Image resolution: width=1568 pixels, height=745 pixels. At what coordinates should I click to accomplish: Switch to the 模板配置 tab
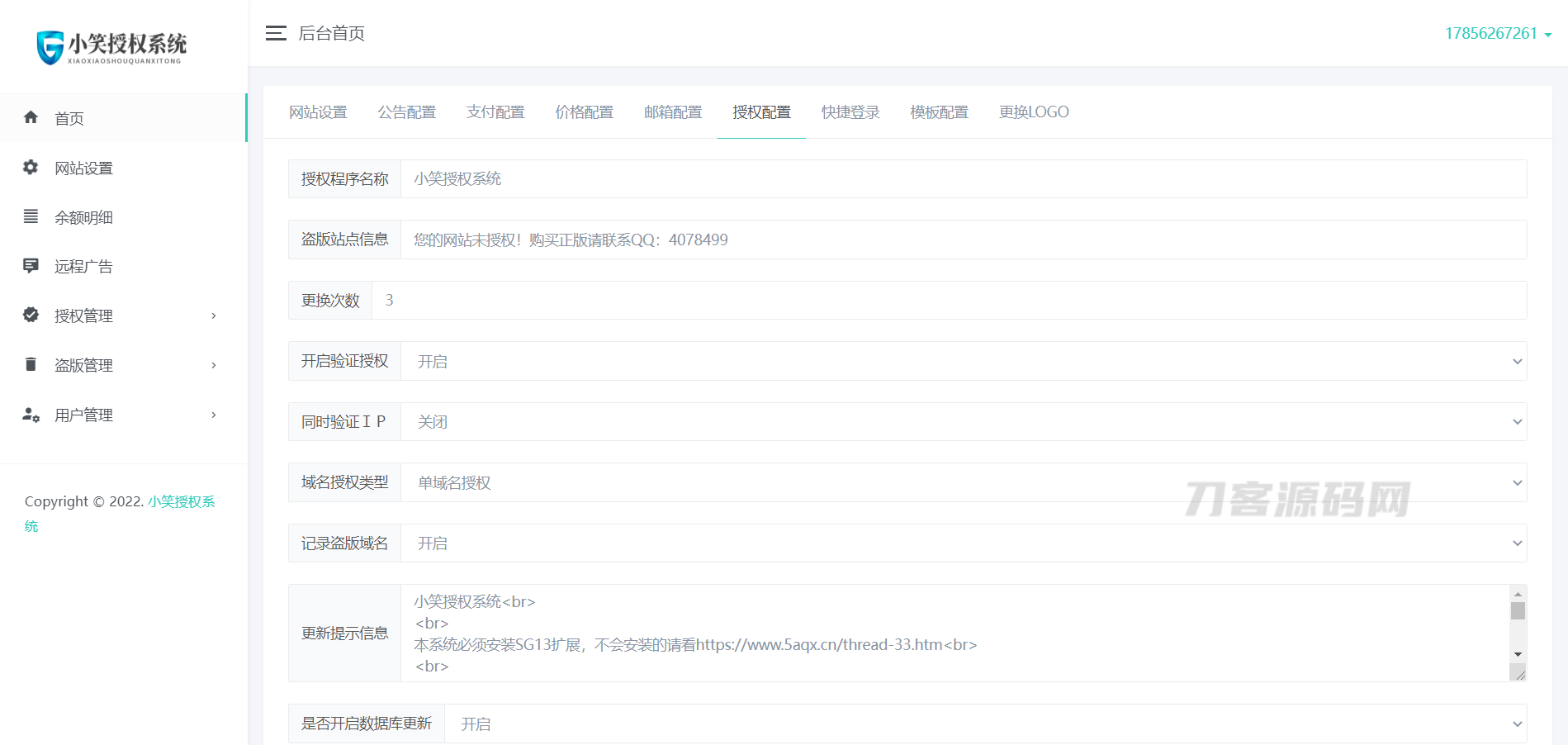coord(939,112)
